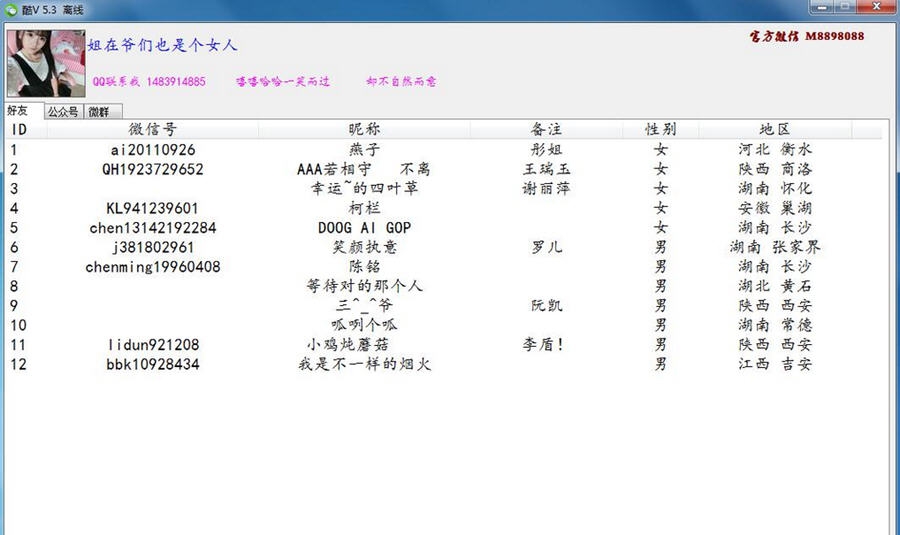The width and height of the screenshot is (900, 535).
Task: Click the nickname AAA若相守 不离
Action: click(363, 169)
